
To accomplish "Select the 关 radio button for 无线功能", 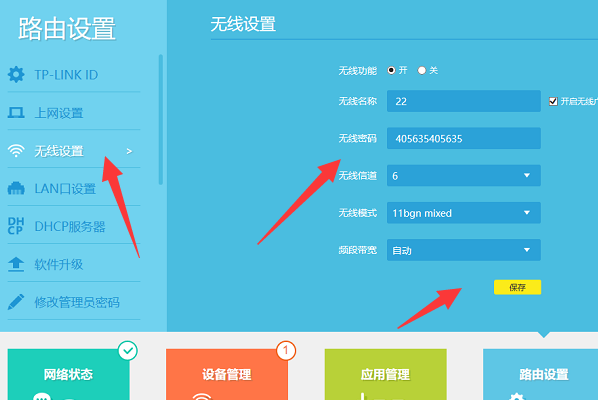I will click(x=421, y=70).
